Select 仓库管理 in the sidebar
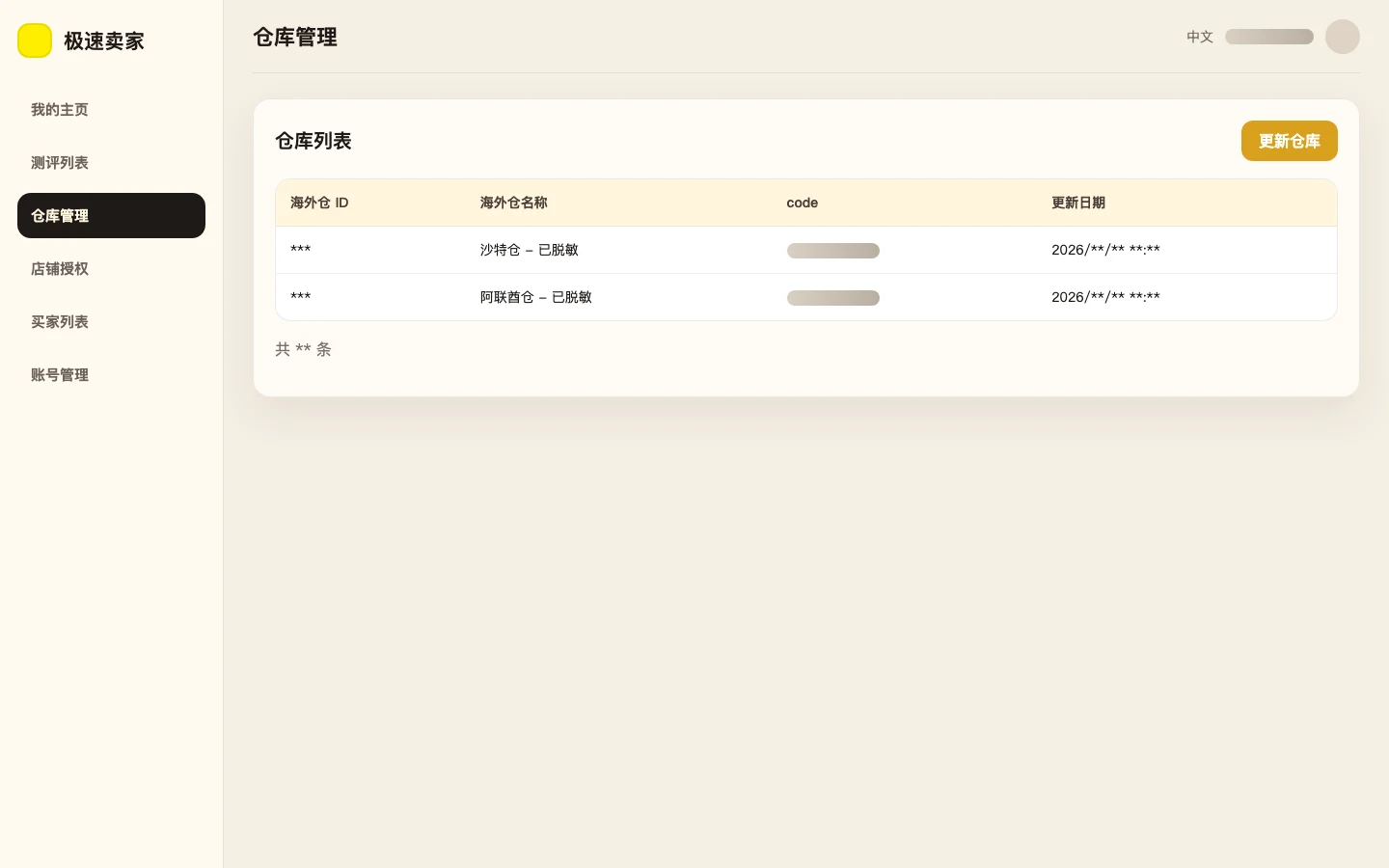Viewport: 1389px width, 868px height. click(111, 216)
